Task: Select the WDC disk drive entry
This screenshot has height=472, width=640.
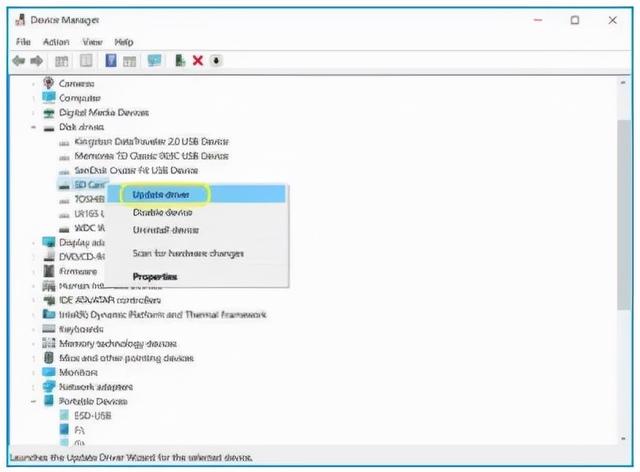Action: tap(89, 228)
